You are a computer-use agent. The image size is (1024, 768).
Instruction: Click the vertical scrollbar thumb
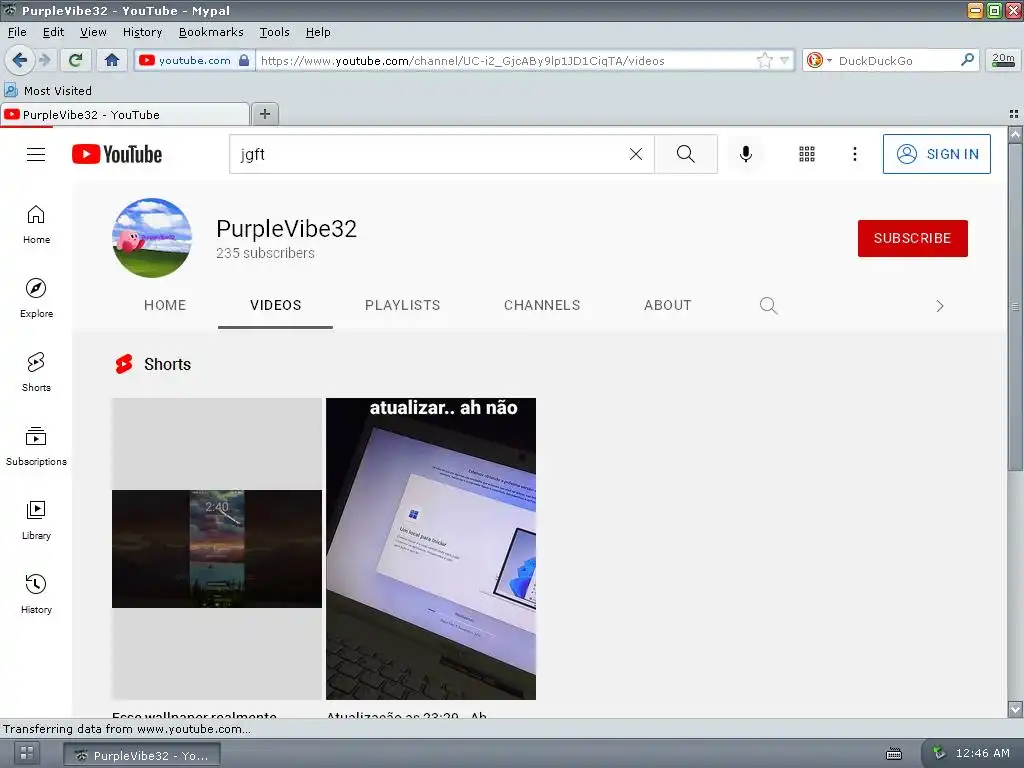(x=1015, y=307)
